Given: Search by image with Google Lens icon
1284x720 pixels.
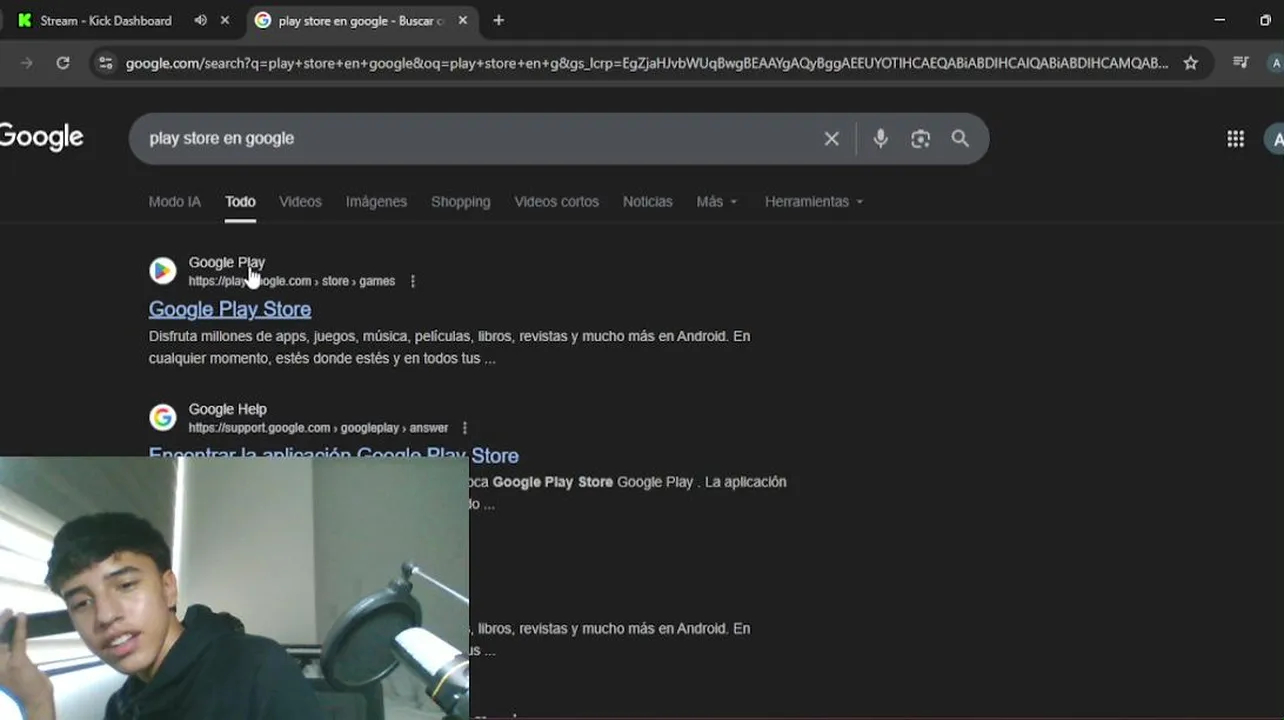Looking at the screenshot, I should [x=920, y=139].
